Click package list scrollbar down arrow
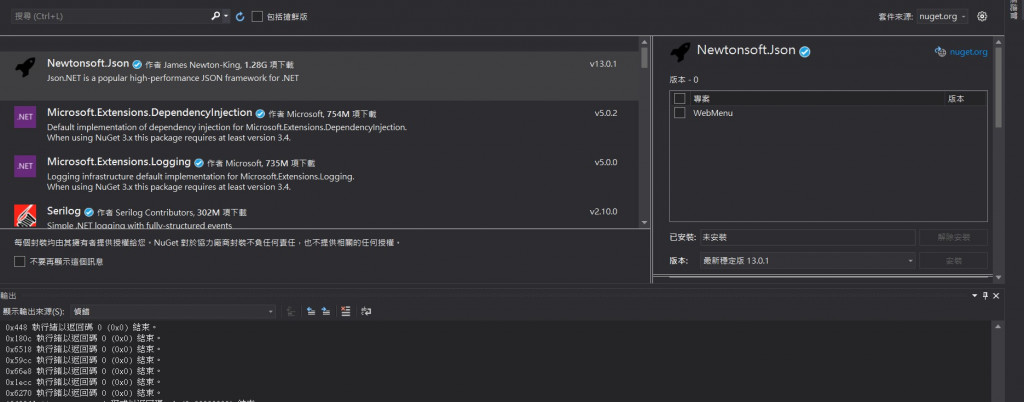The width and height of the screenshot is (1024, 402). pos(645,223)
